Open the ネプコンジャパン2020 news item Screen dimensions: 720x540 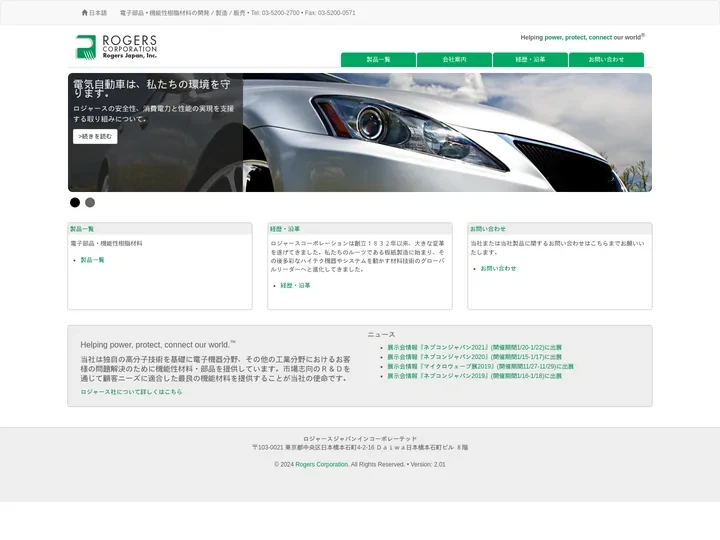point(474,357)
